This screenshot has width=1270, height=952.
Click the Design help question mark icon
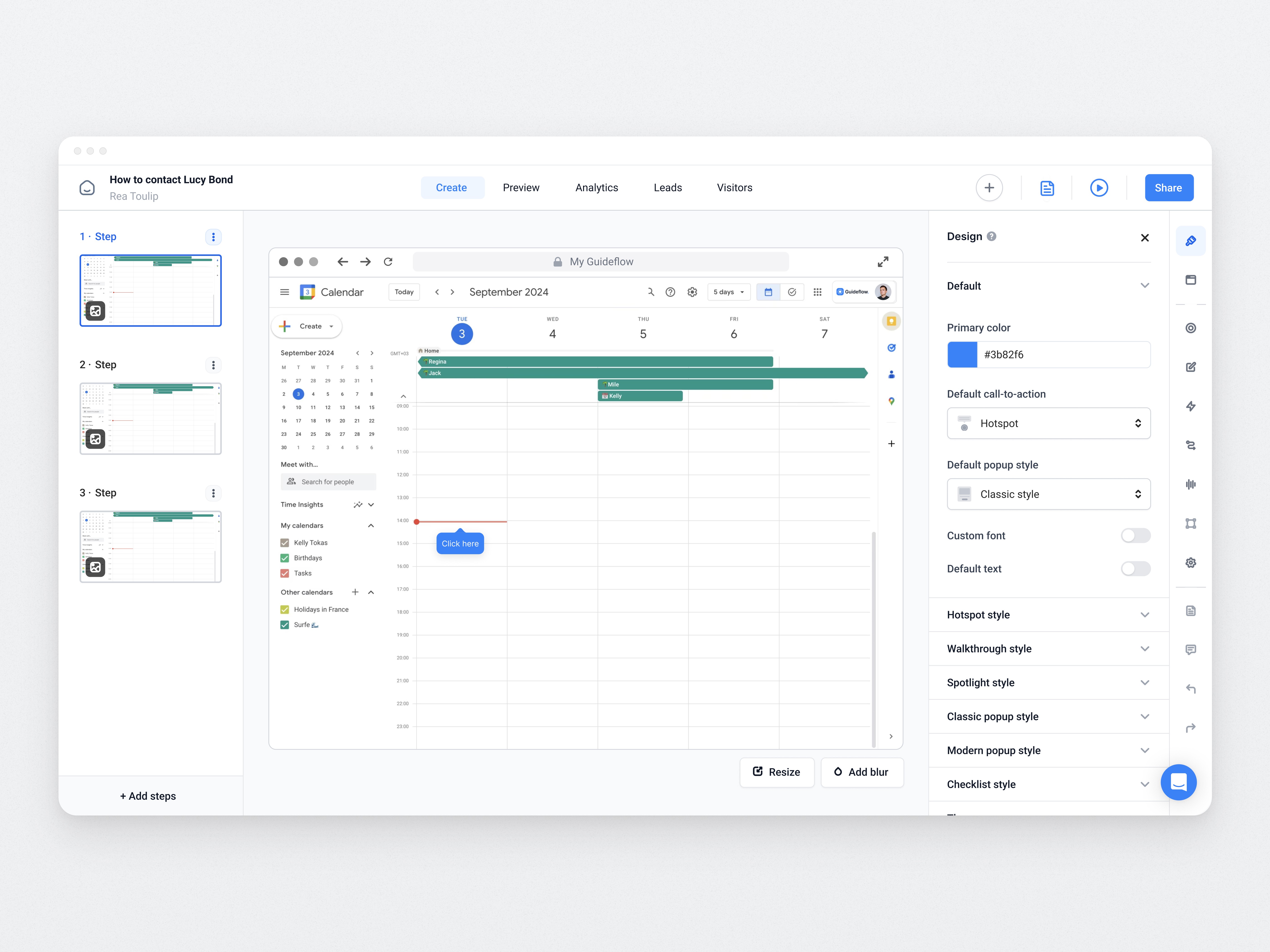tap(991, 236)
